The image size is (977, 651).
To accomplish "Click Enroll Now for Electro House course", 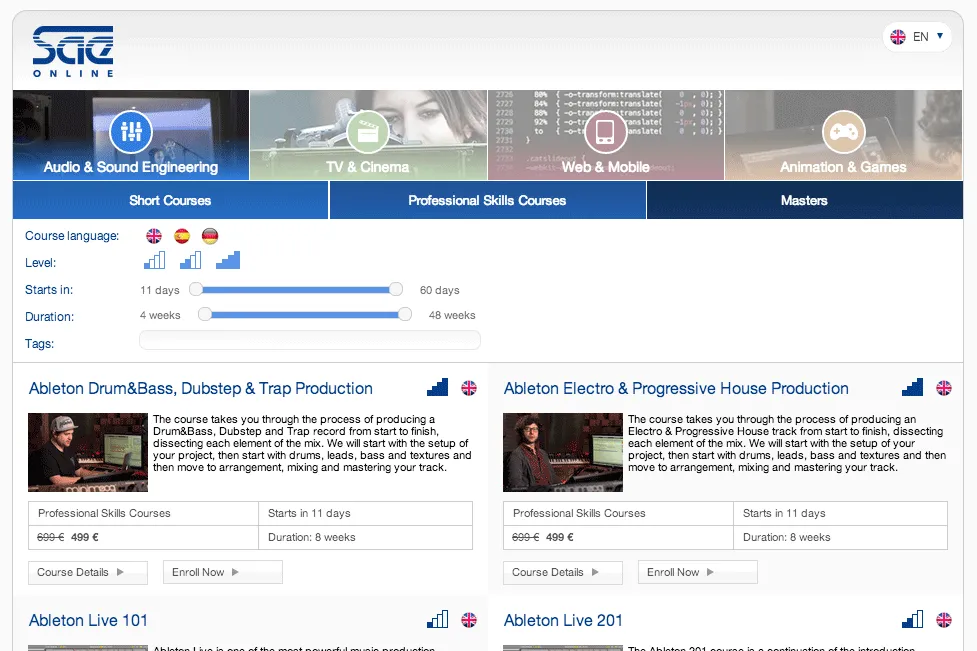I will click(x=698, y=572).
